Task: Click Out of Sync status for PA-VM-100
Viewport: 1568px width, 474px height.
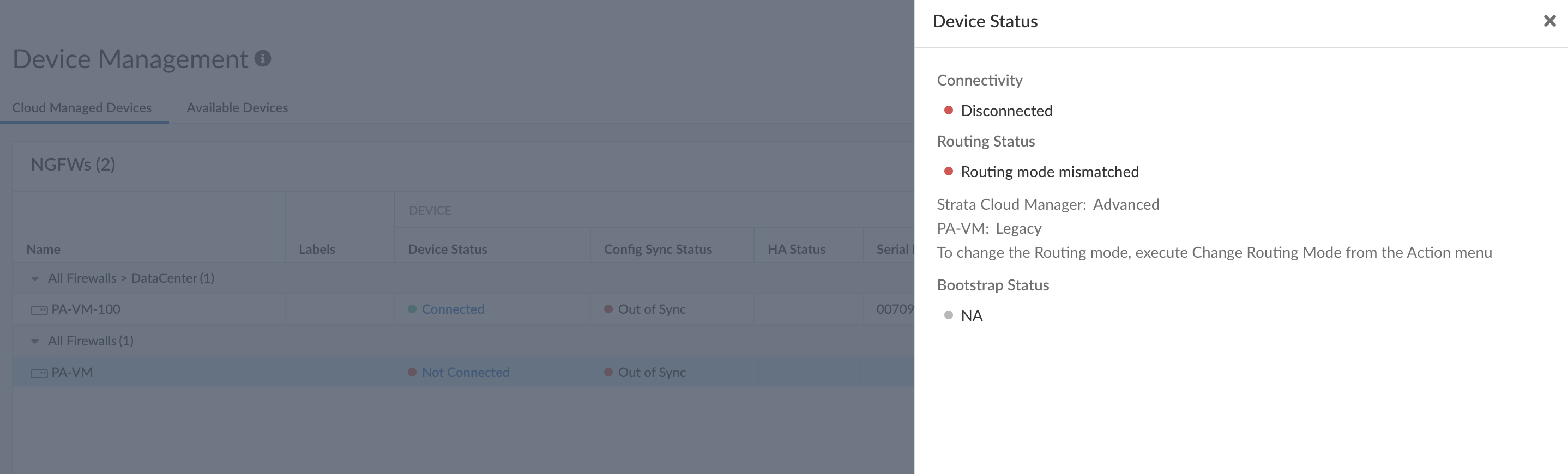Action: 652,309
